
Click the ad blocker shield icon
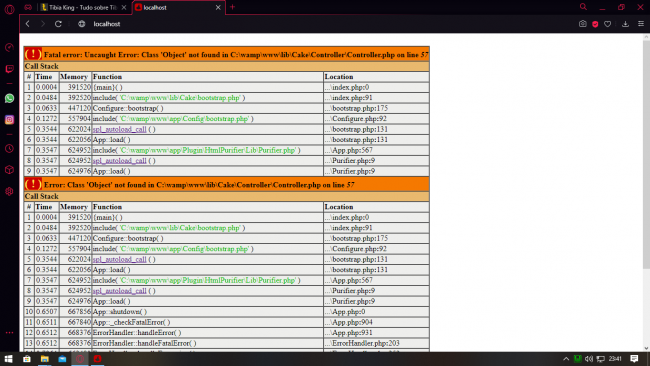click(x=595, y=24)
